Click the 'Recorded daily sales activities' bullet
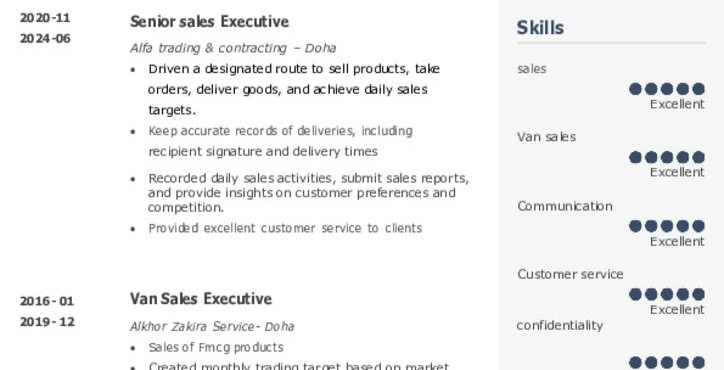 pos(308,193)
